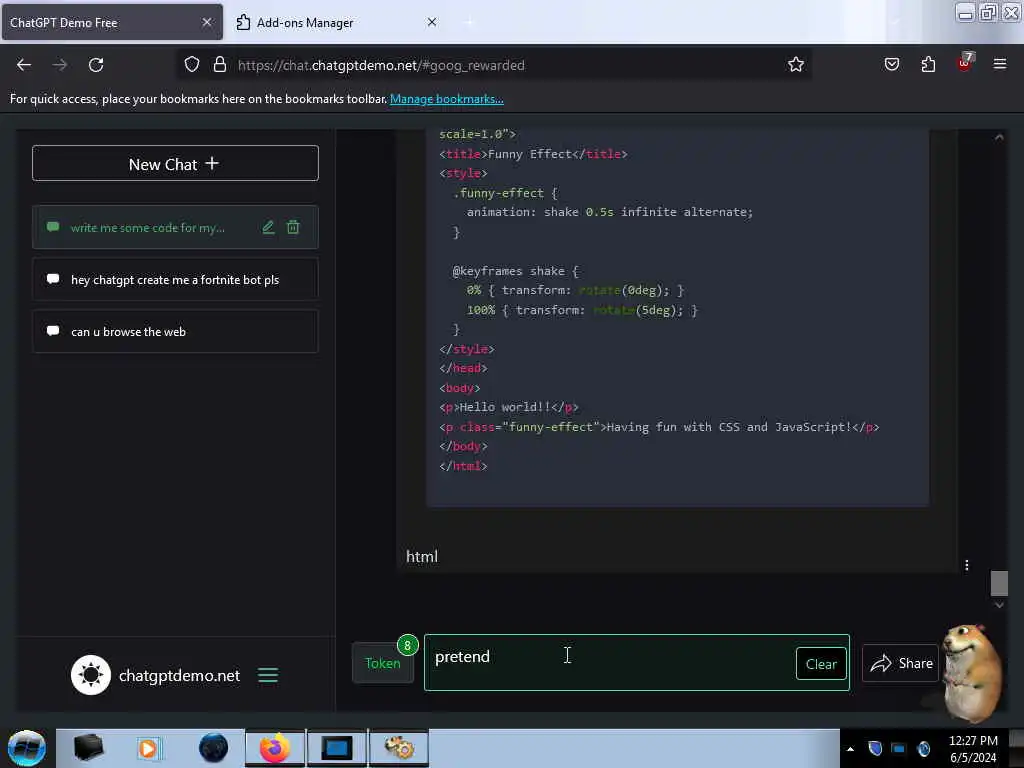1024x768 pixels.
Task: Open the blue screen window taskbar icon
Action: 336,748
